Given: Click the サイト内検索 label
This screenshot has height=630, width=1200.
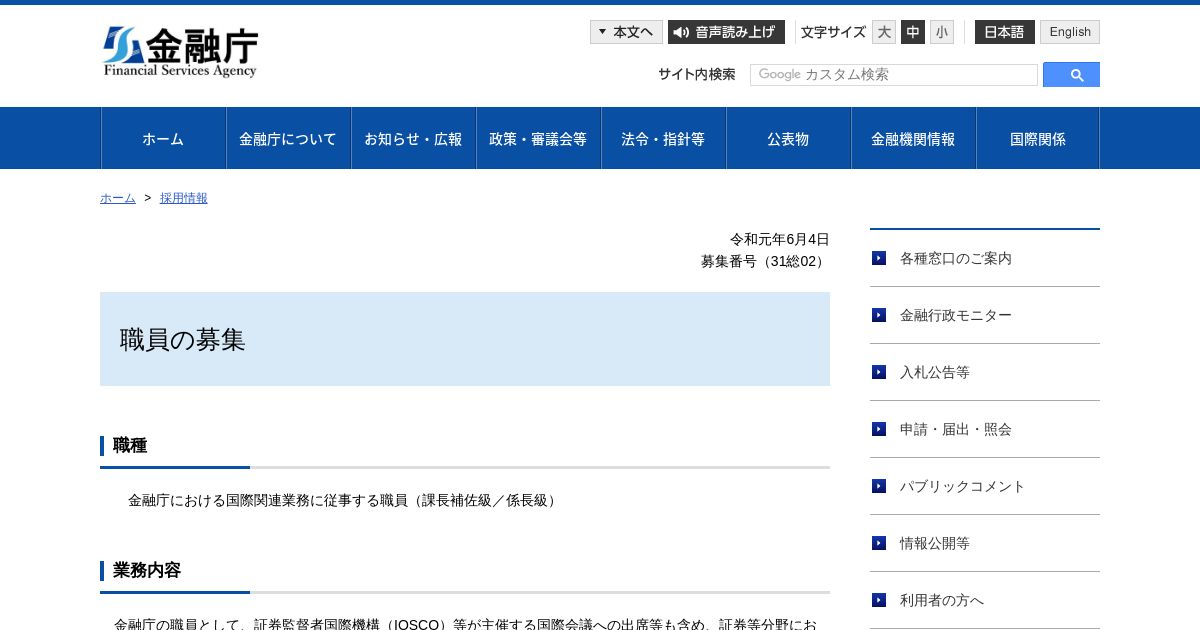Looking at the screenshot, I should 697,74.
